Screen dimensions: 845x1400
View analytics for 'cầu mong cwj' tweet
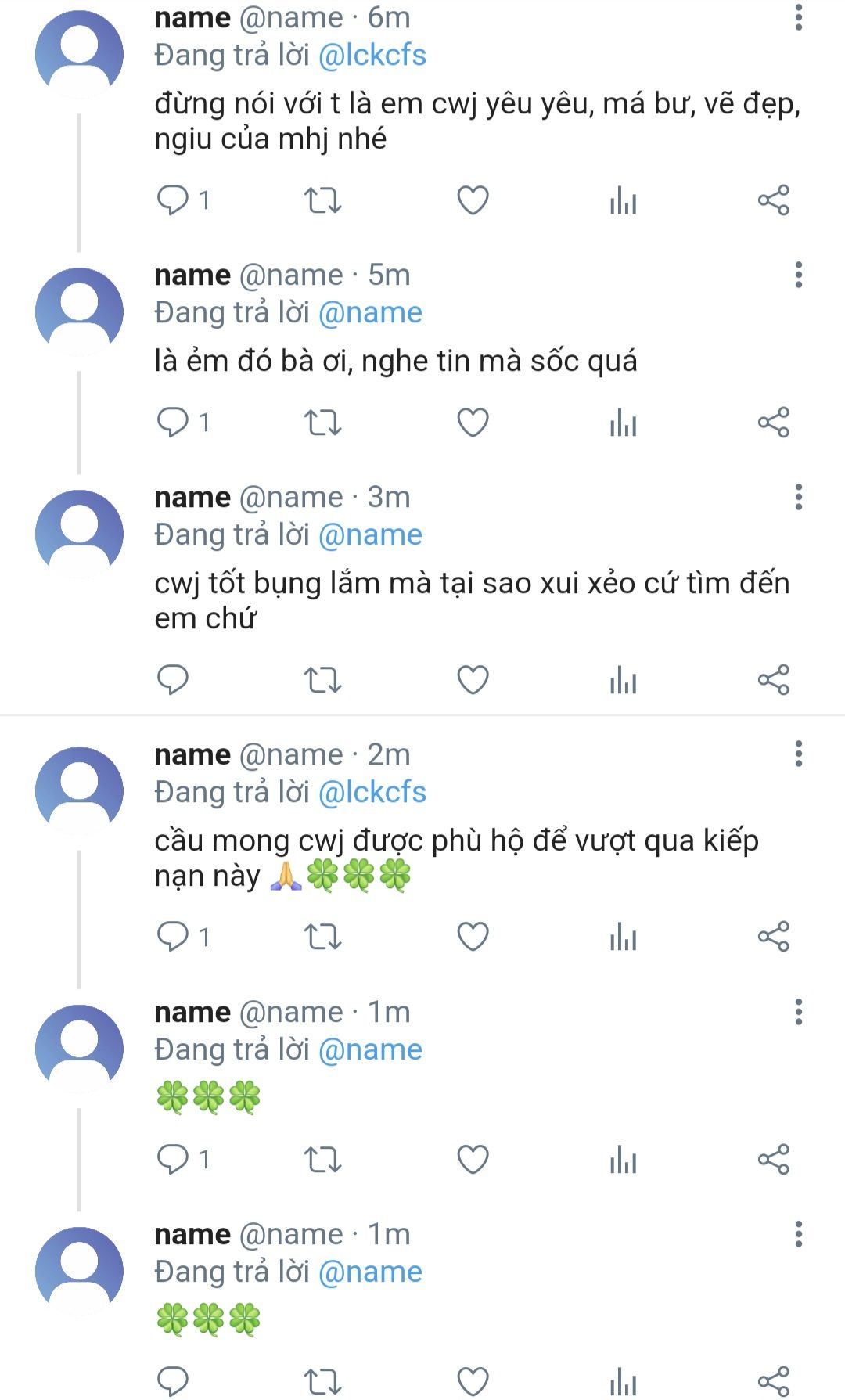click(x=623, y=937)
